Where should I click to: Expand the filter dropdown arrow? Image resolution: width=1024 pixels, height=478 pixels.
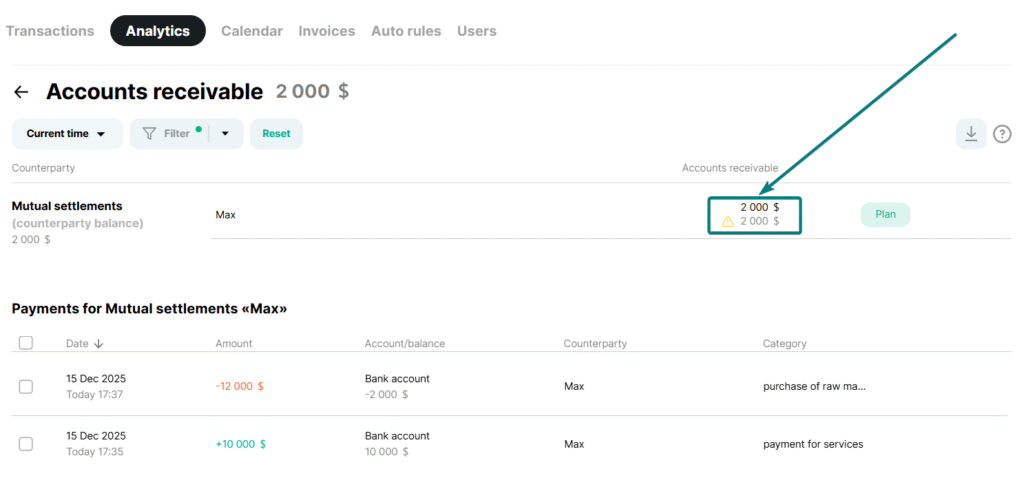point(226,134)
